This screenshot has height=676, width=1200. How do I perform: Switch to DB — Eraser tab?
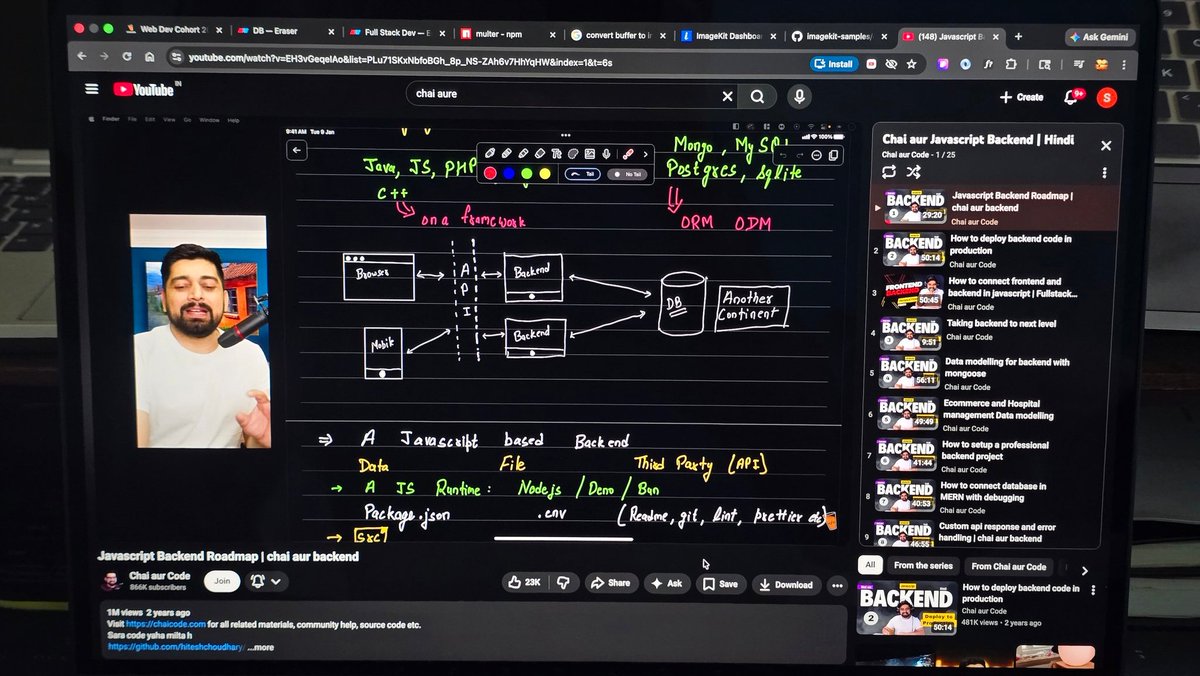[x=286, y=31]
